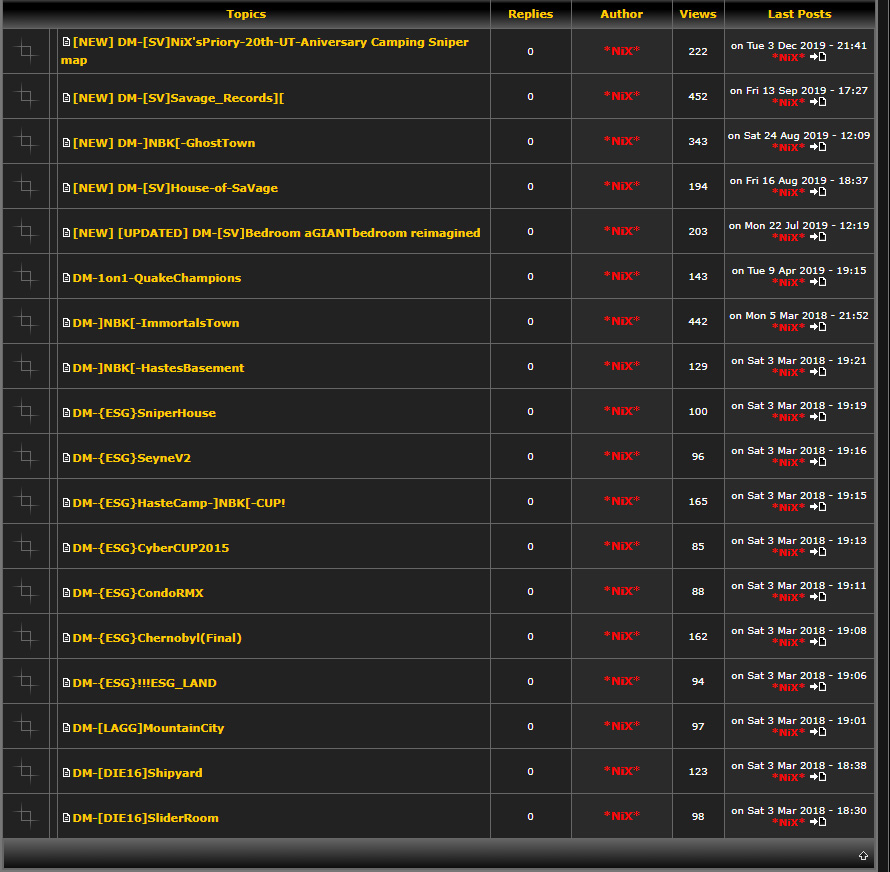
Task: Open topic DM-{ESG}SeyneV2
Action: click(132, 458)
